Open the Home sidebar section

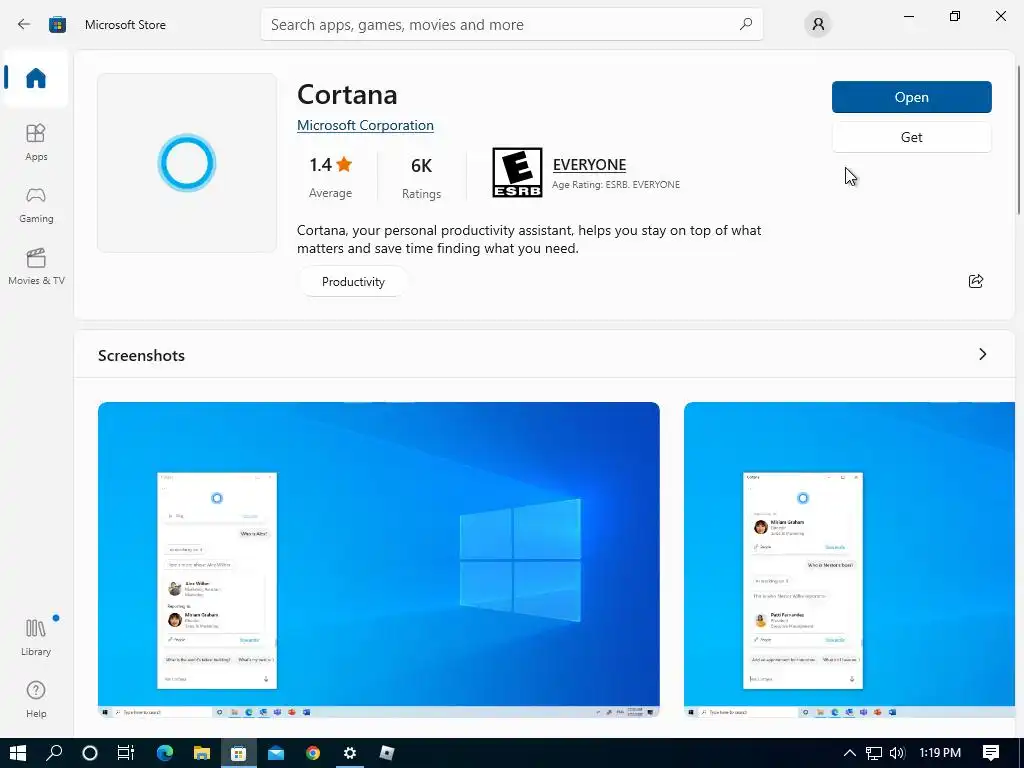(36, 78)
